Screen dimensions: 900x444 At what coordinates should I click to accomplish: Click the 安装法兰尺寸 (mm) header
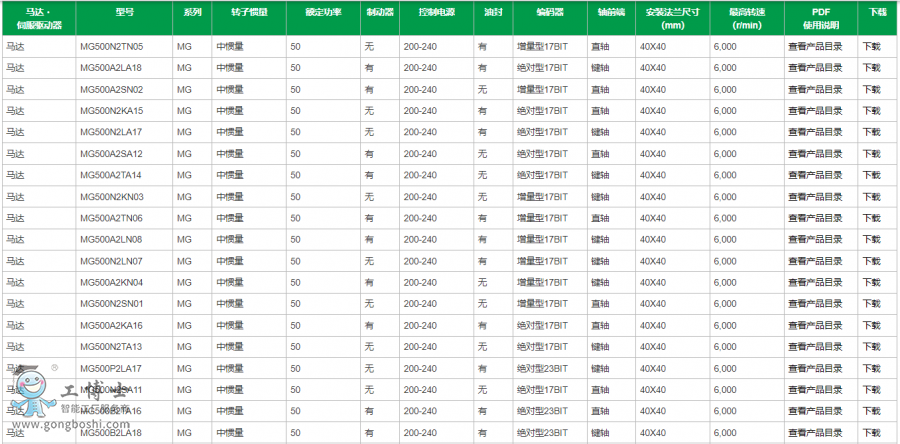point(673,18)
